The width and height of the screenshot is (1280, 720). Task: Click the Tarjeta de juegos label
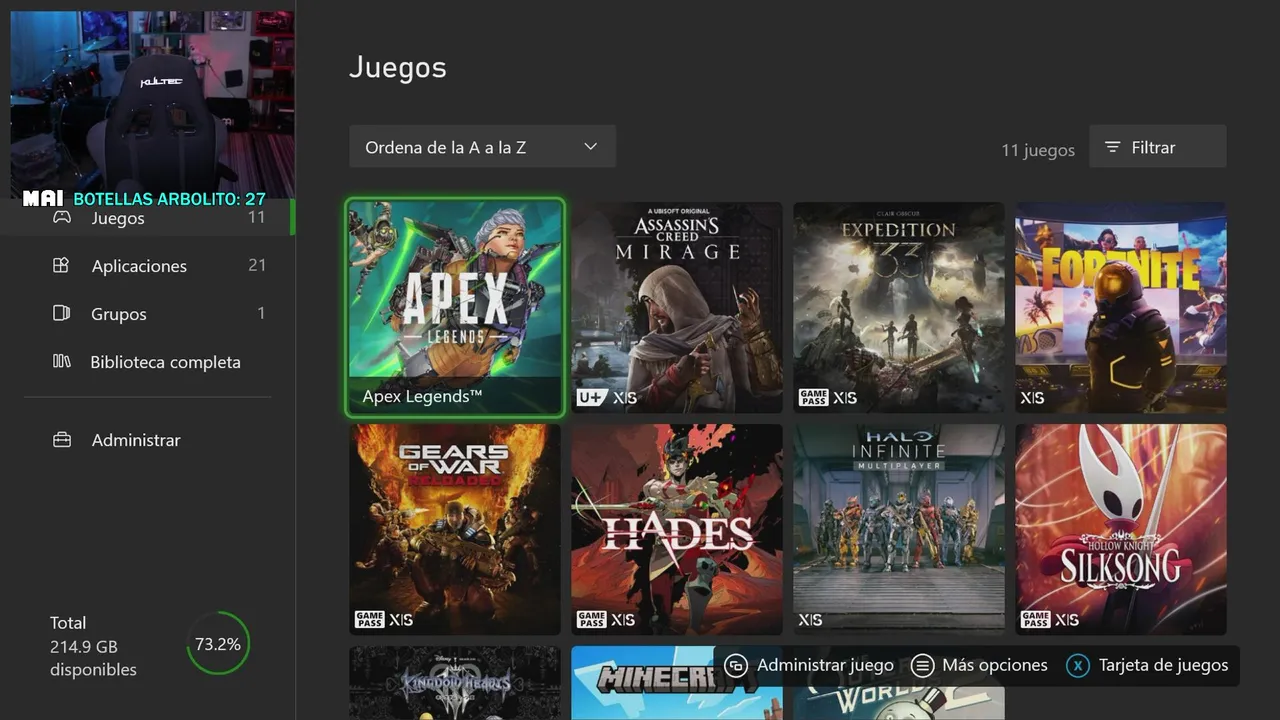pyautogui.click(x=1163, y=665)
